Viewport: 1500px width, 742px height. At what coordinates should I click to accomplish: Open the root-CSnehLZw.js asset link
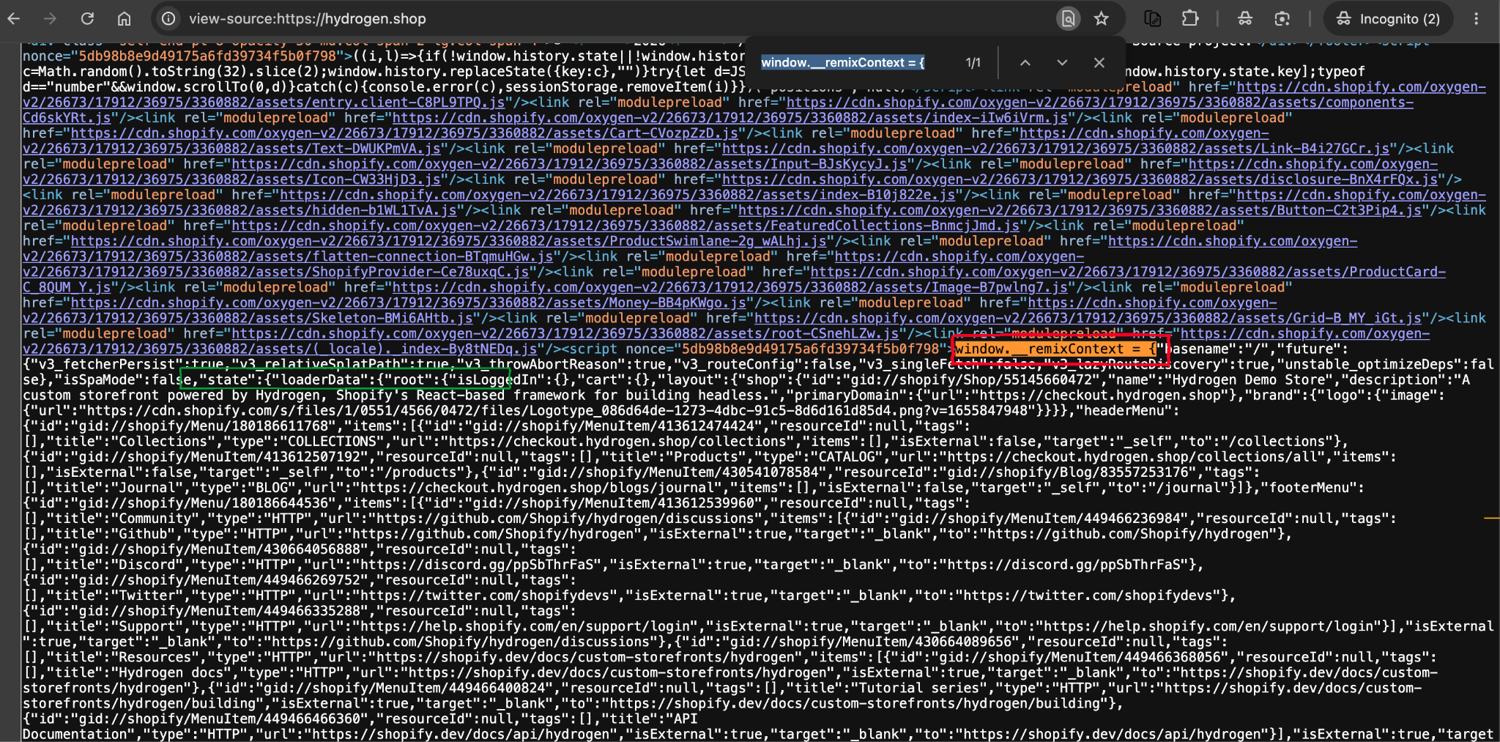point(564,334)
